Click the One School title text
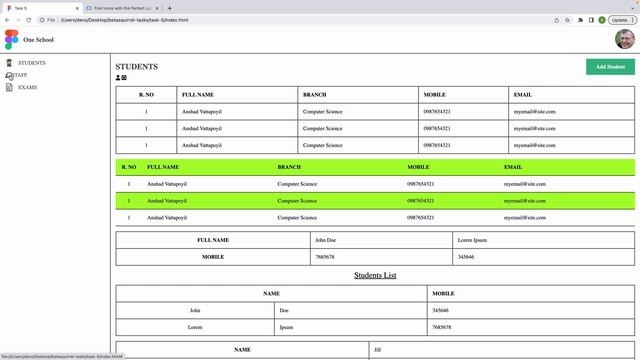The width and height of the screenshot is (640, 360). point(38,40)
